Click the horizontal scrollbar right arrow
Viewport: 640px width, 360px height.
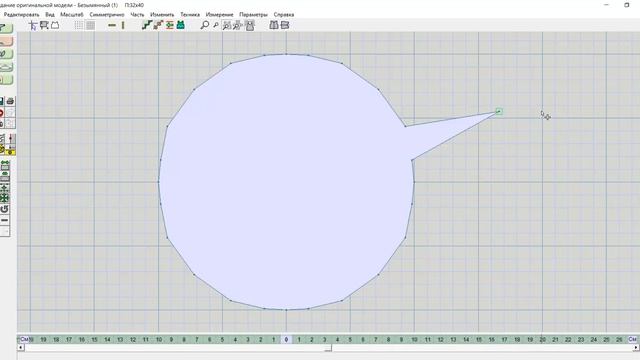636,348
